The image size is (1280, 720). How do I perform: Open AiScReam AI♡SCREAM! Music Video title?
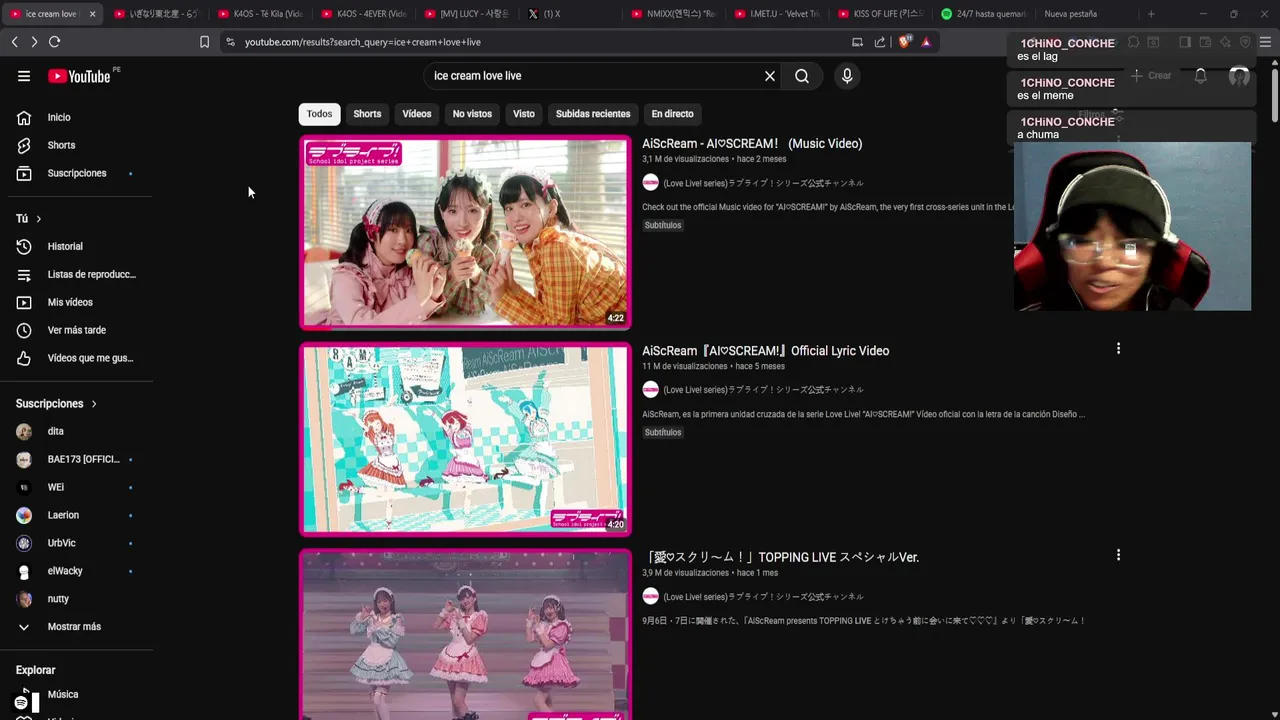click(752, 144)
